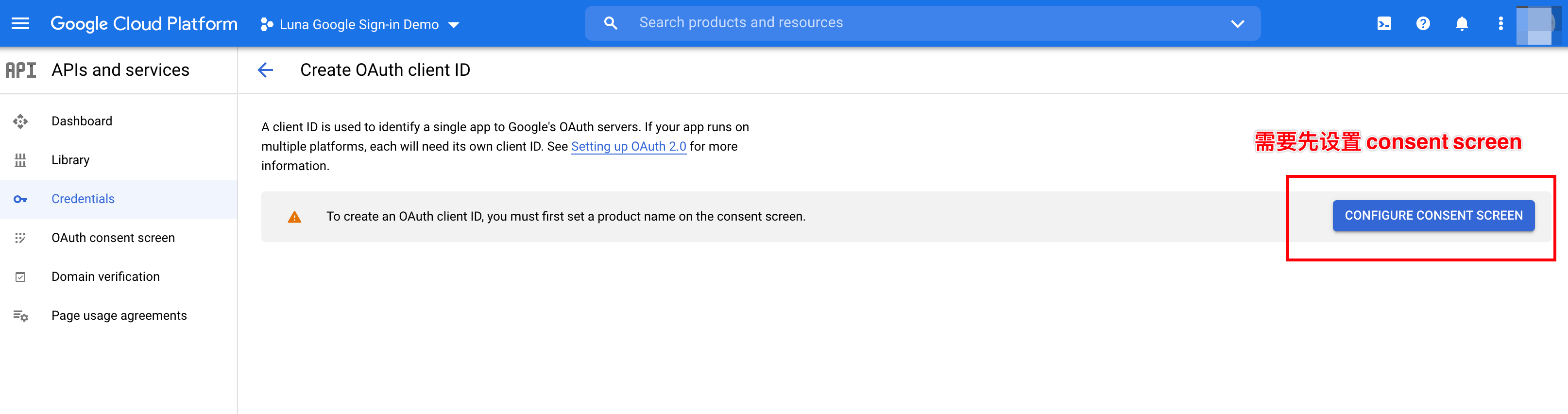The height and width of the screenshot is (414, 1568).
Task: Click the Dashboard icon
Action: (21, 122)
